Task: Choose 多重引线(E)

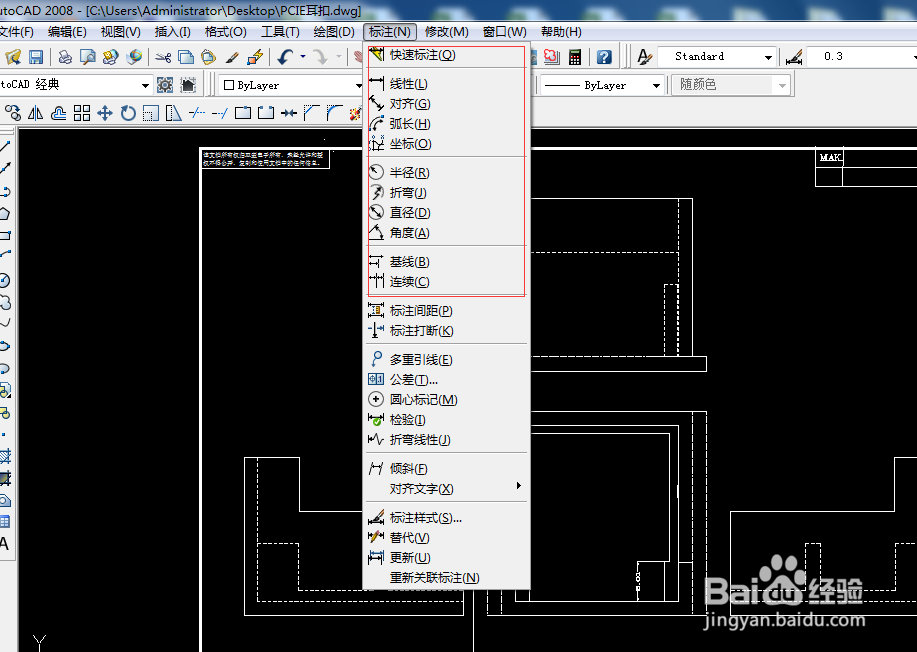Action: click(447, 360)
